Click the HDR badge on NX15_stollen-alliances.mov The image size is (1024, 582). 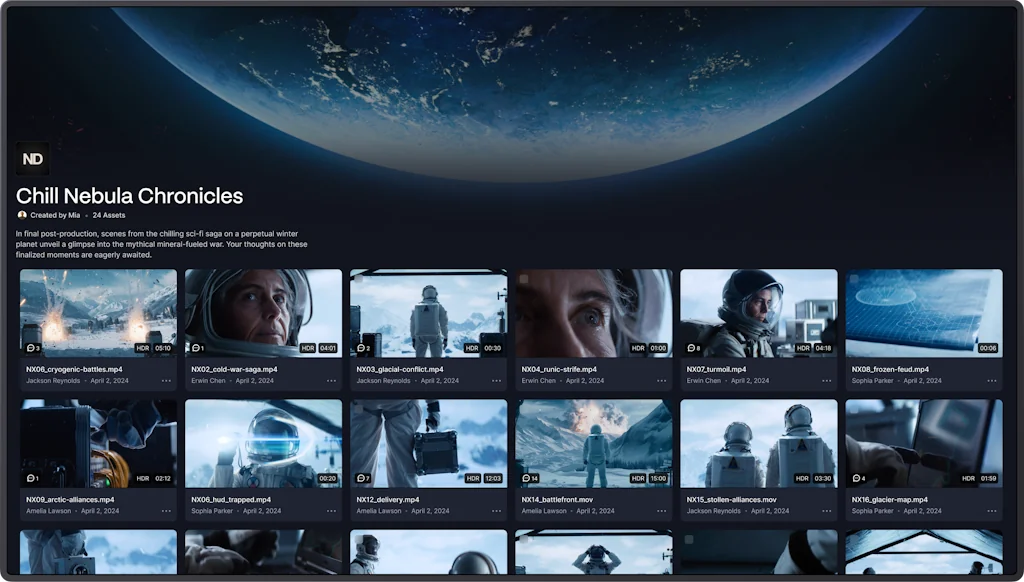click(x=800, y=478)
